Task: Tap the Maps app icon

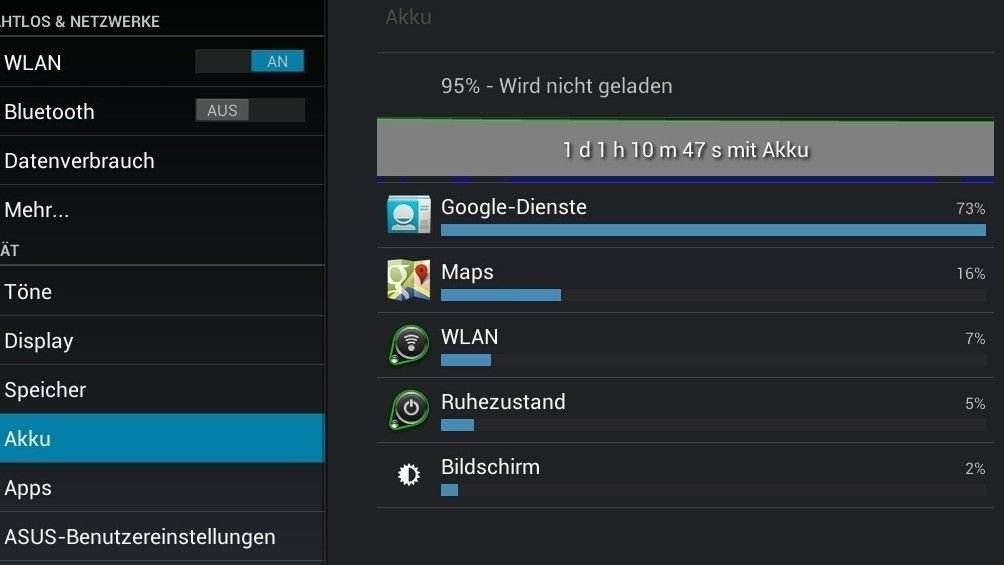Action: click(409, 280)
